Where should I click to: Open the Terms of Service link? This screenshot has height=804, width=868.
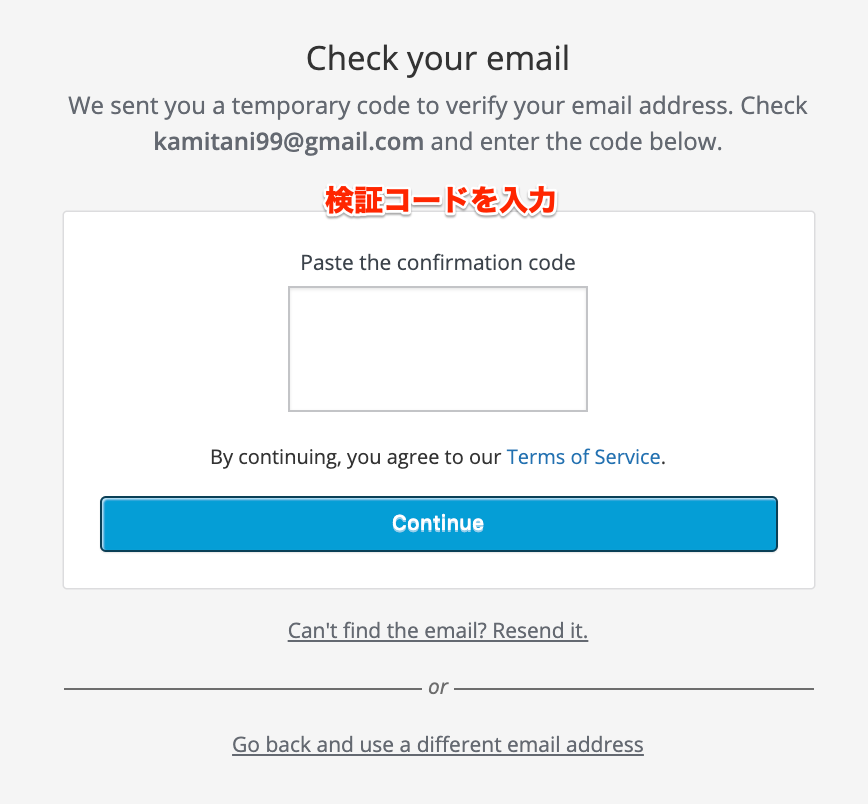tap(583, 457)
